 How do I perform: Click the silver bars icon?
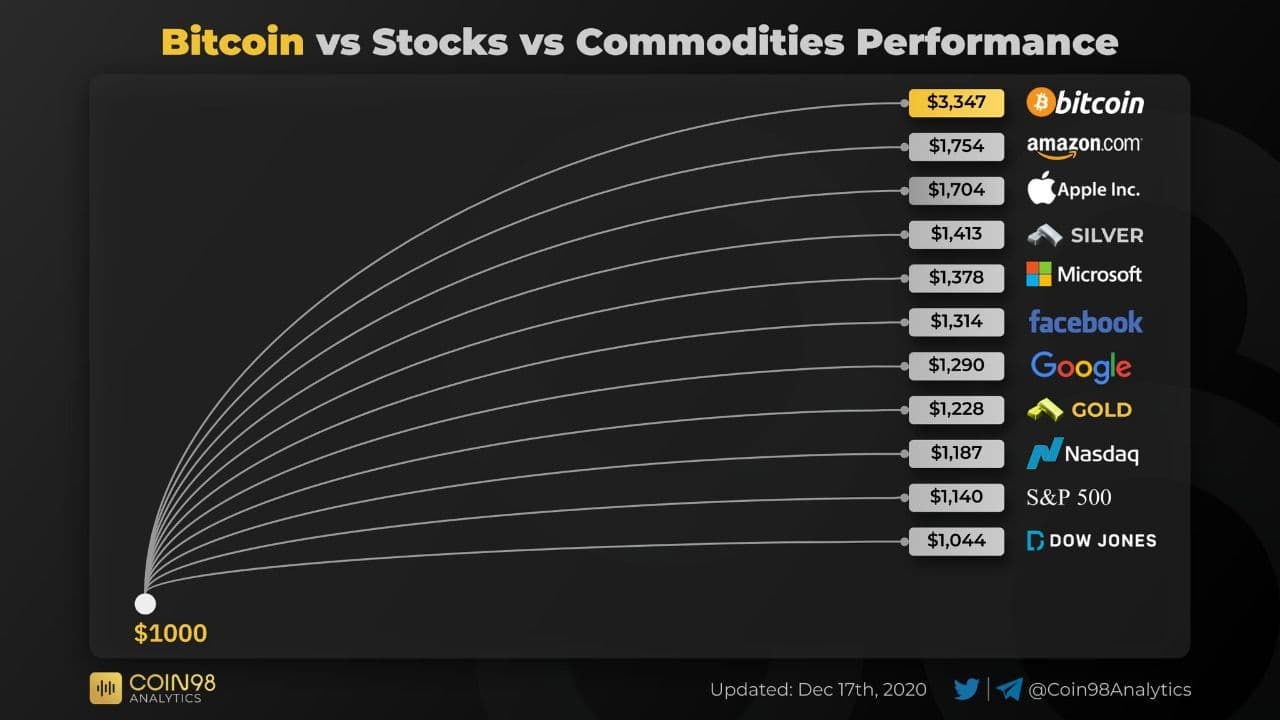coord(1044,235)
